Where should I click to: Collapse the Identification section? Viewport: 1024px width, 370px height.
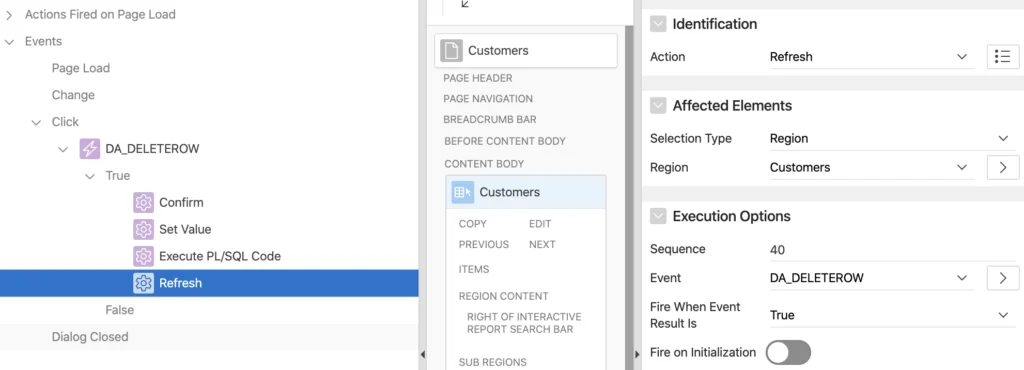pos(658,24)
